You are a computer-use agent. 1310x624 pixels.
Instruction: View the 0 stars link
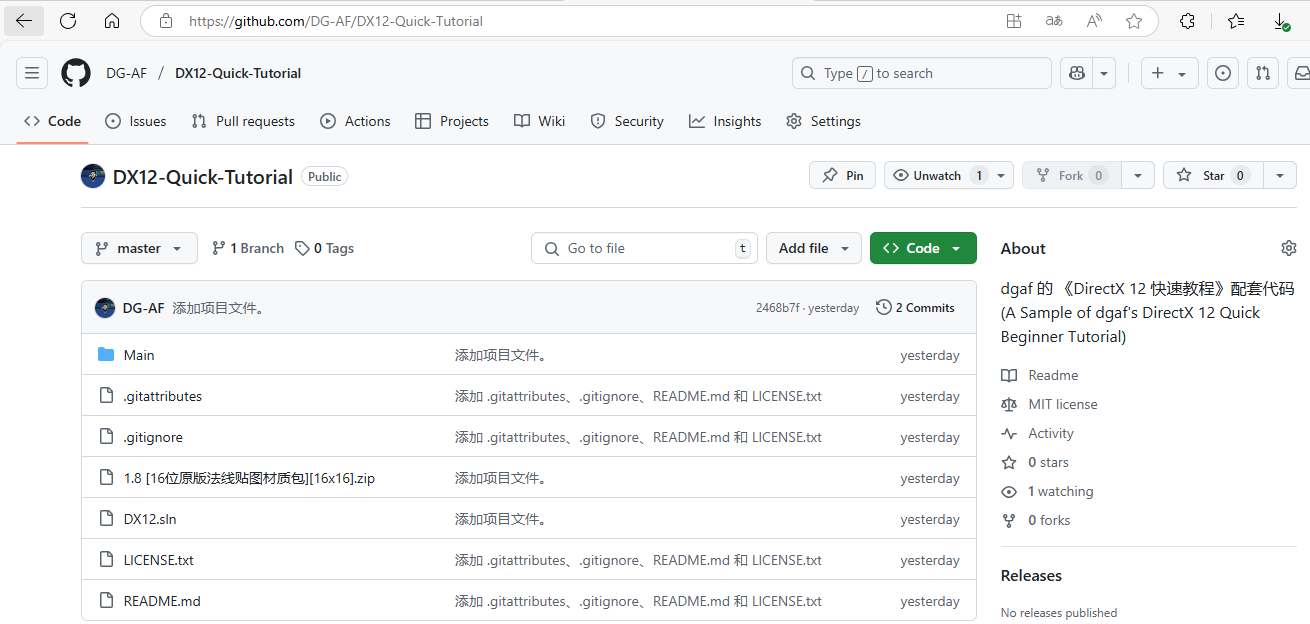pyautogui.click(x=1035, y=462)
